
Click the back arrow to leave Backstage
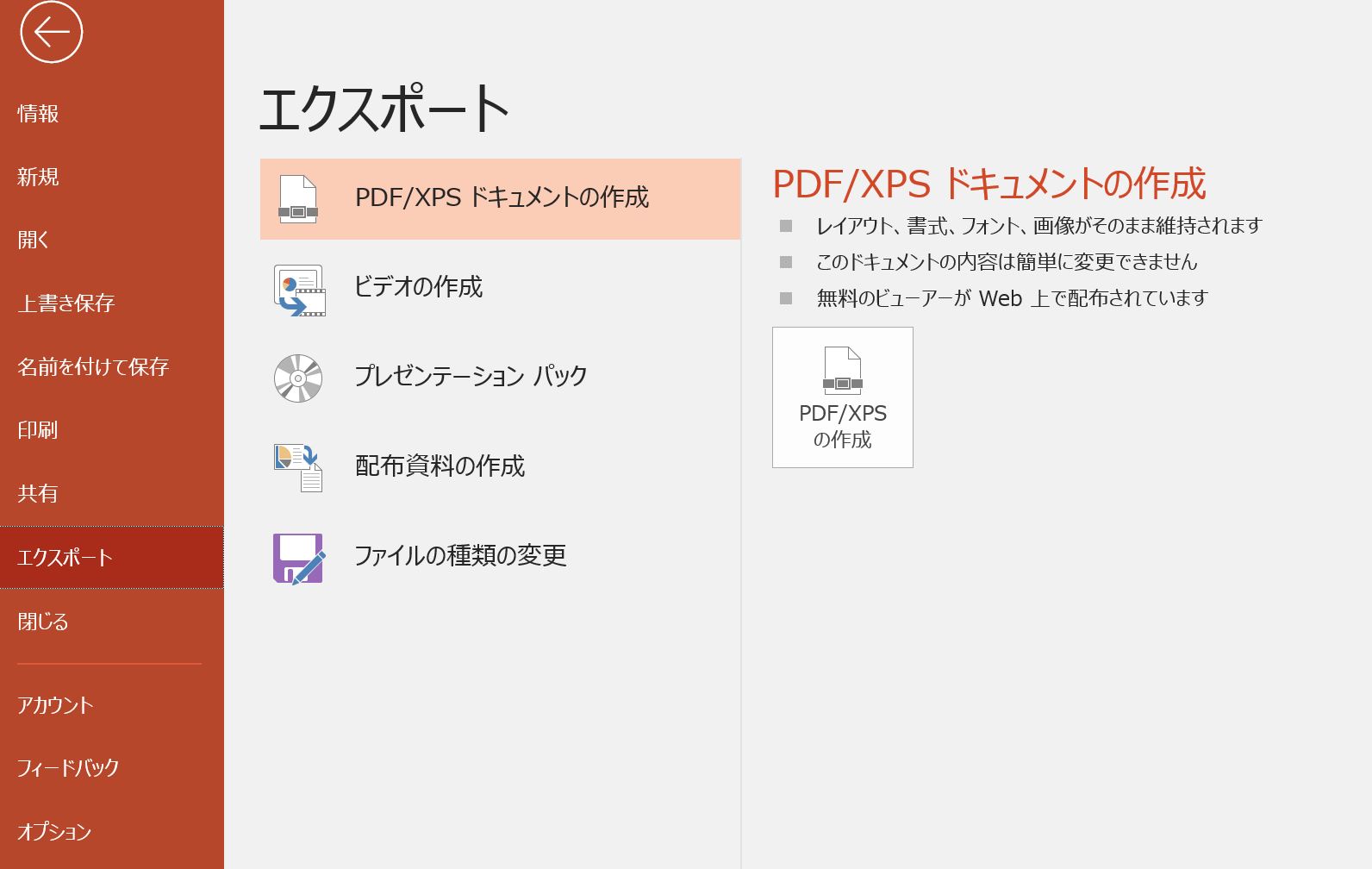click(52, 33)
